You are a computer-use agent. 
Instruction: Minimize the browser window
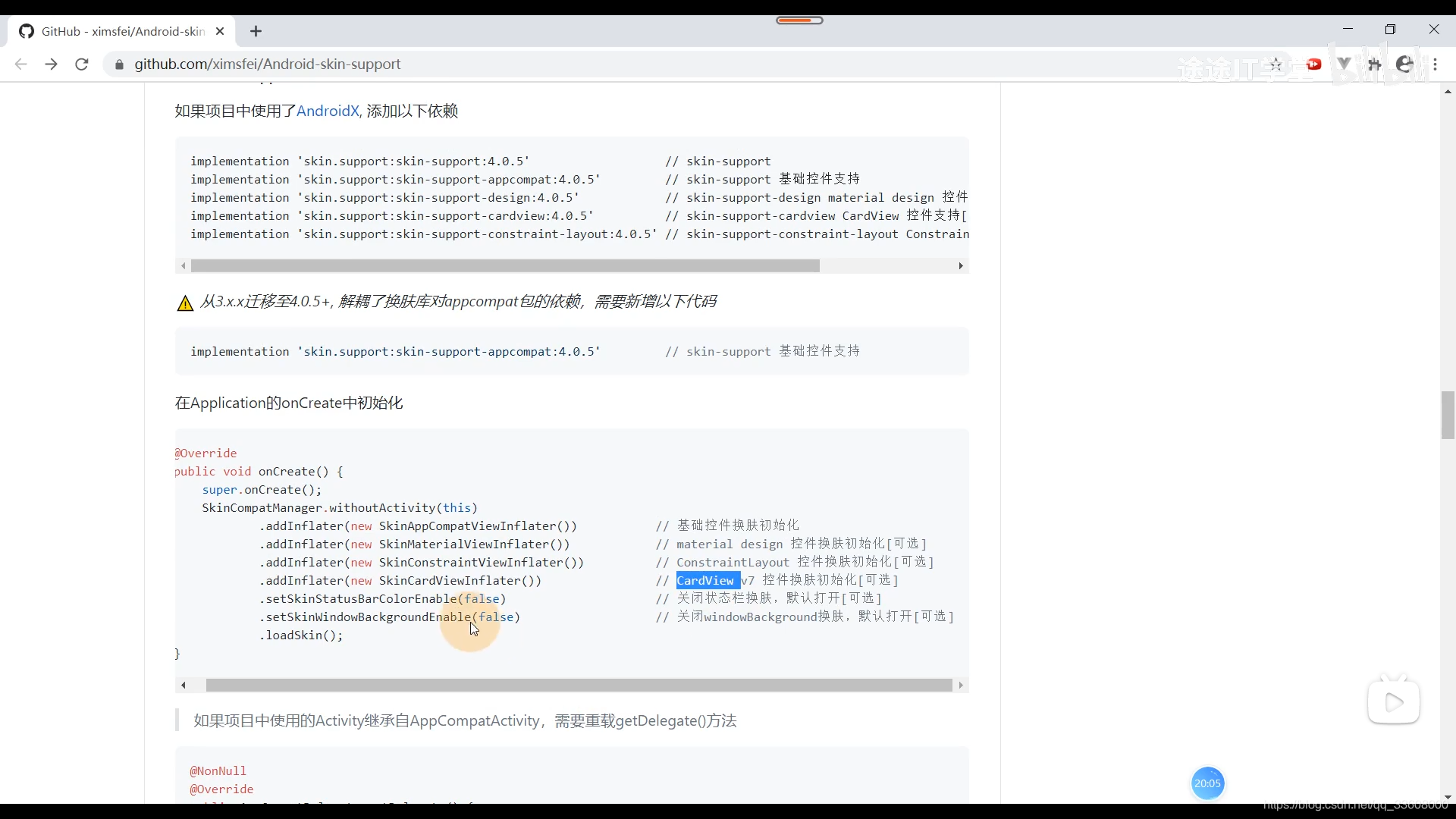[1348, 30]
